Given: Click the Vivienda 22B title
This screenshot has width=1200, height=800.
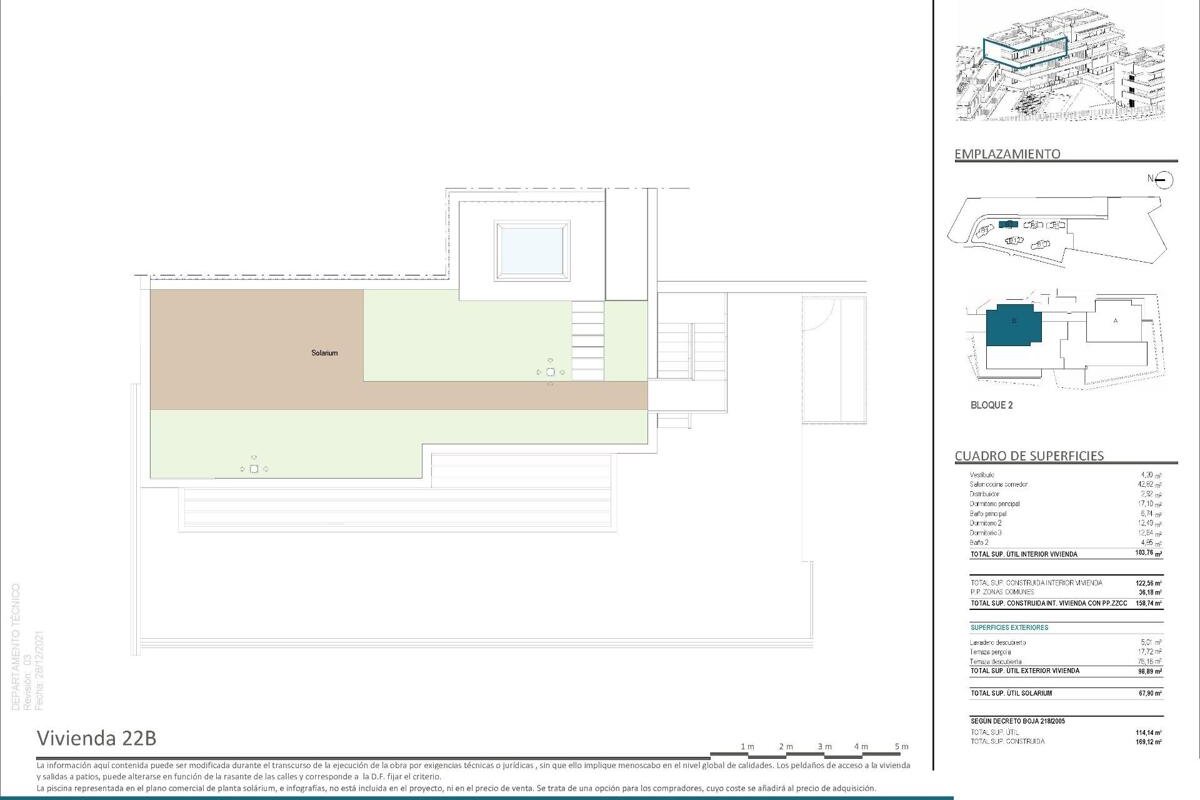Looking at the screenshot, I should click(96, 739).
